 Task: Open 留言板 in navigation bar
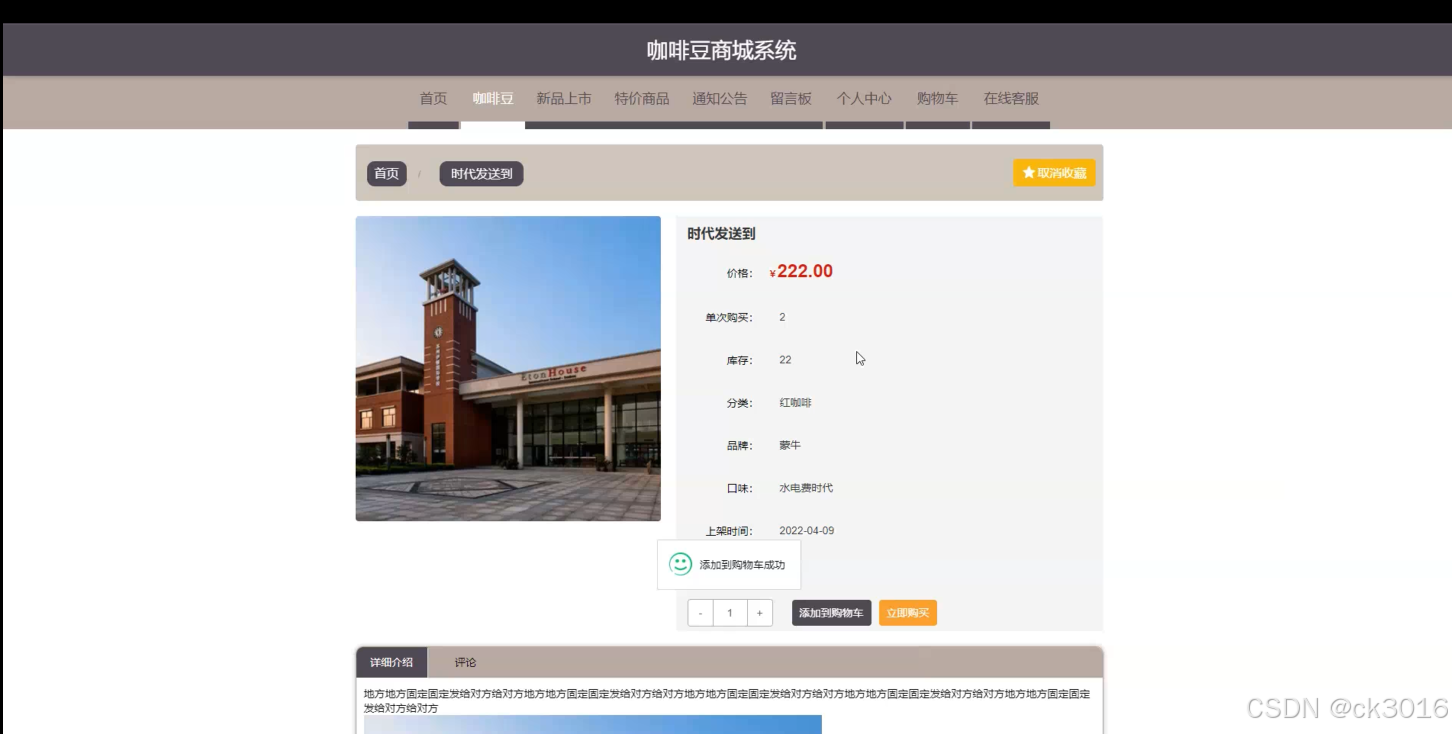(x=791, y=98)
